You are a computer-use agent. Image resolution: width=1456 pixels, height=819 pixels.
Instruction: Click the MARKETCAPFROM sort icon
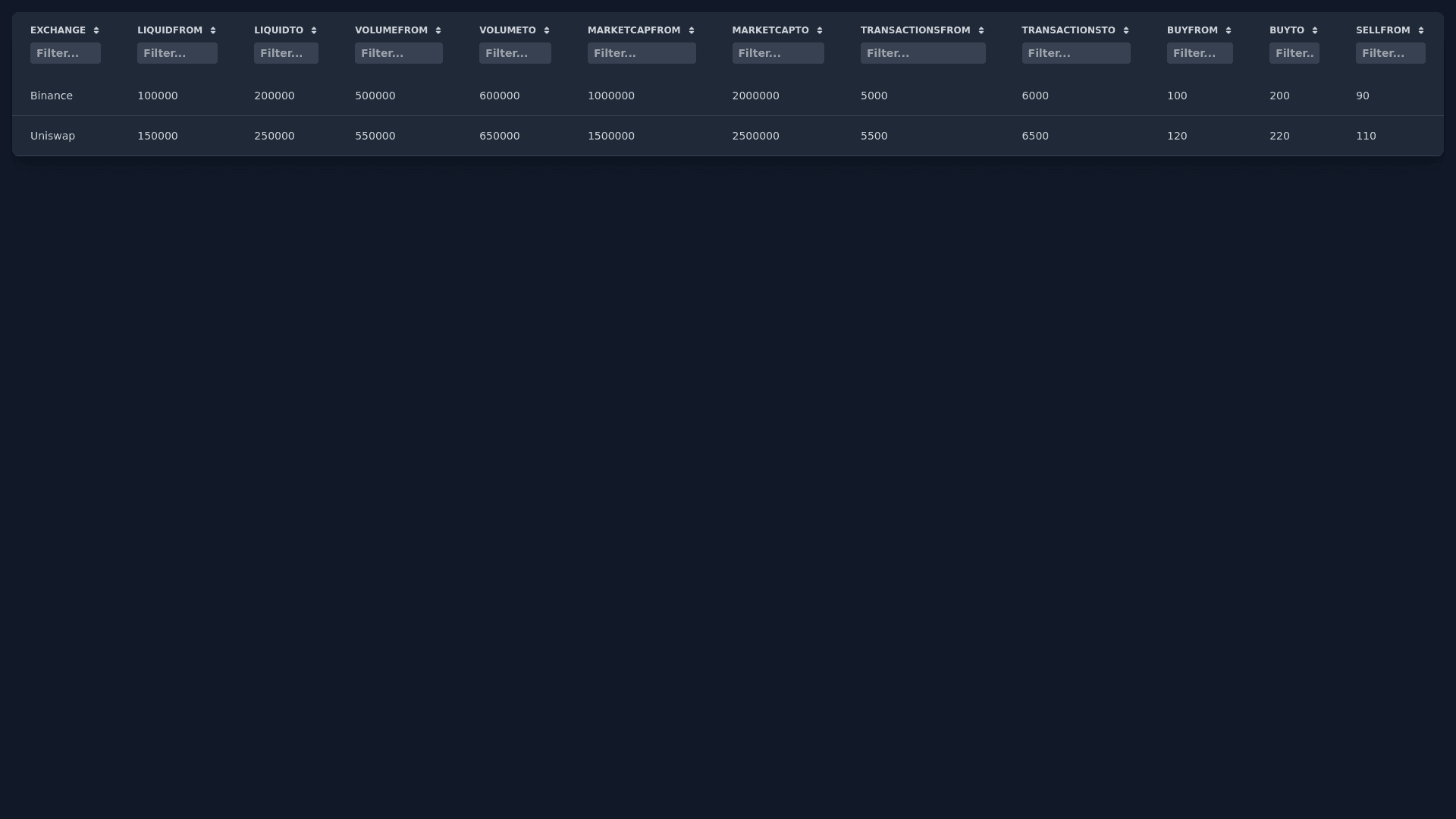(x=692, y=30)
